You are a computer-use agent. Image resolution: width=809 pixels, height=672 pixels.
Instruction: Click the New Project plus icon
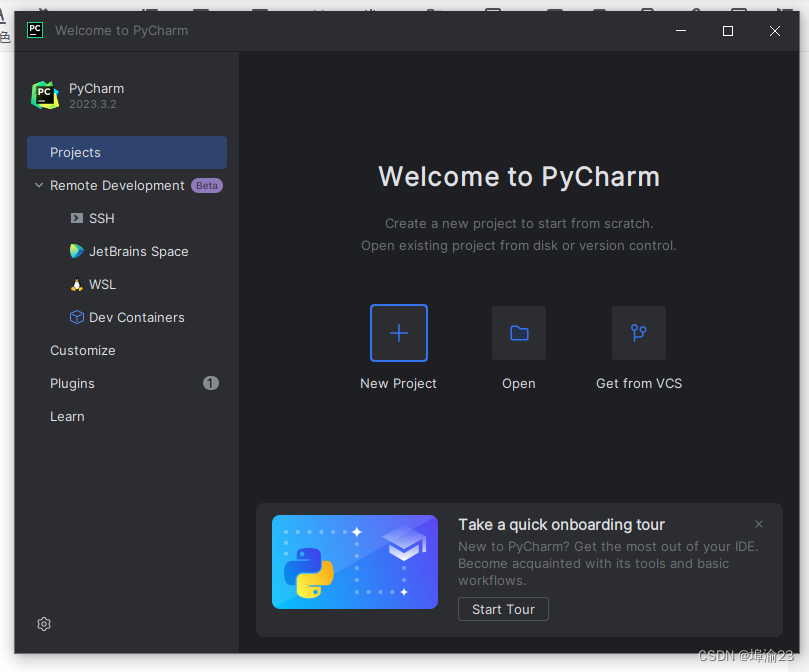tap(399, 333)
